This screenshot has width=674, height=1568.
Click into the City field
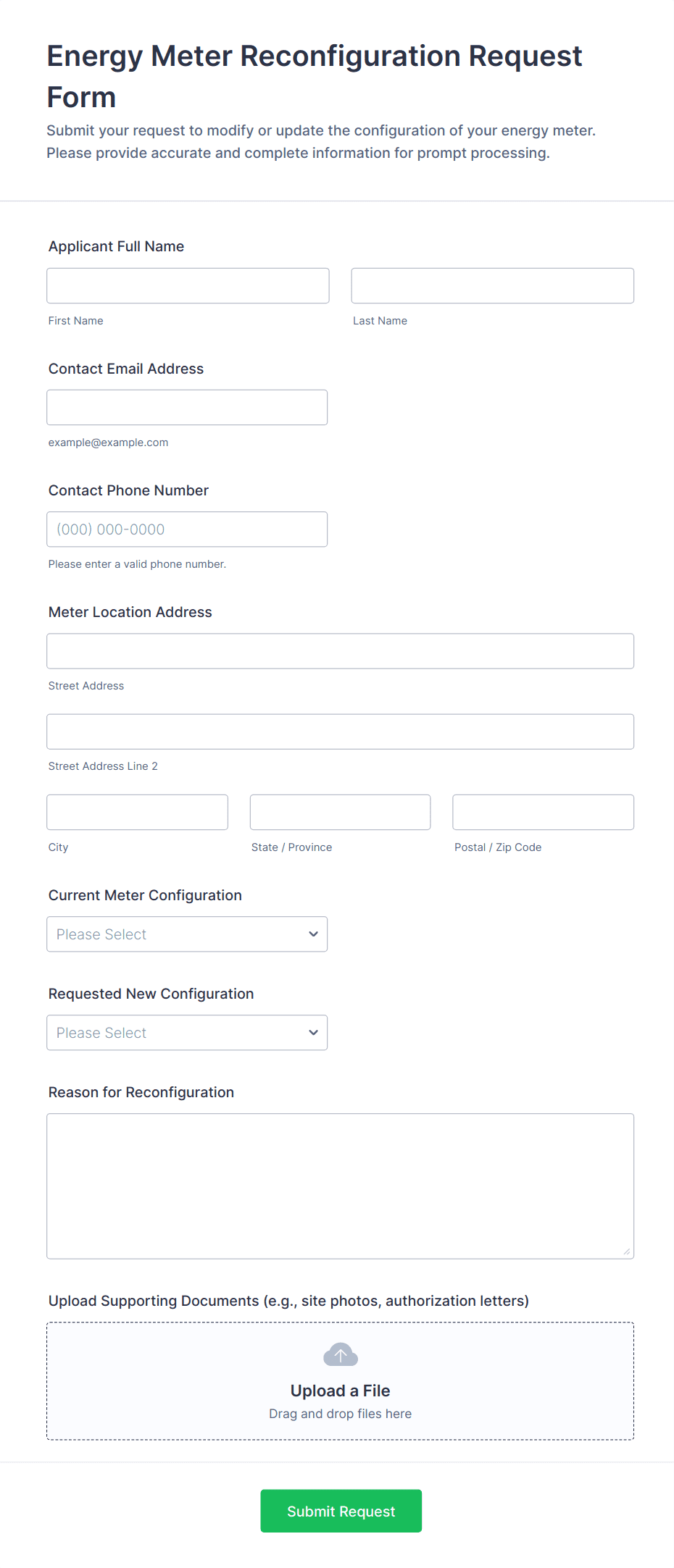[137, 812]
